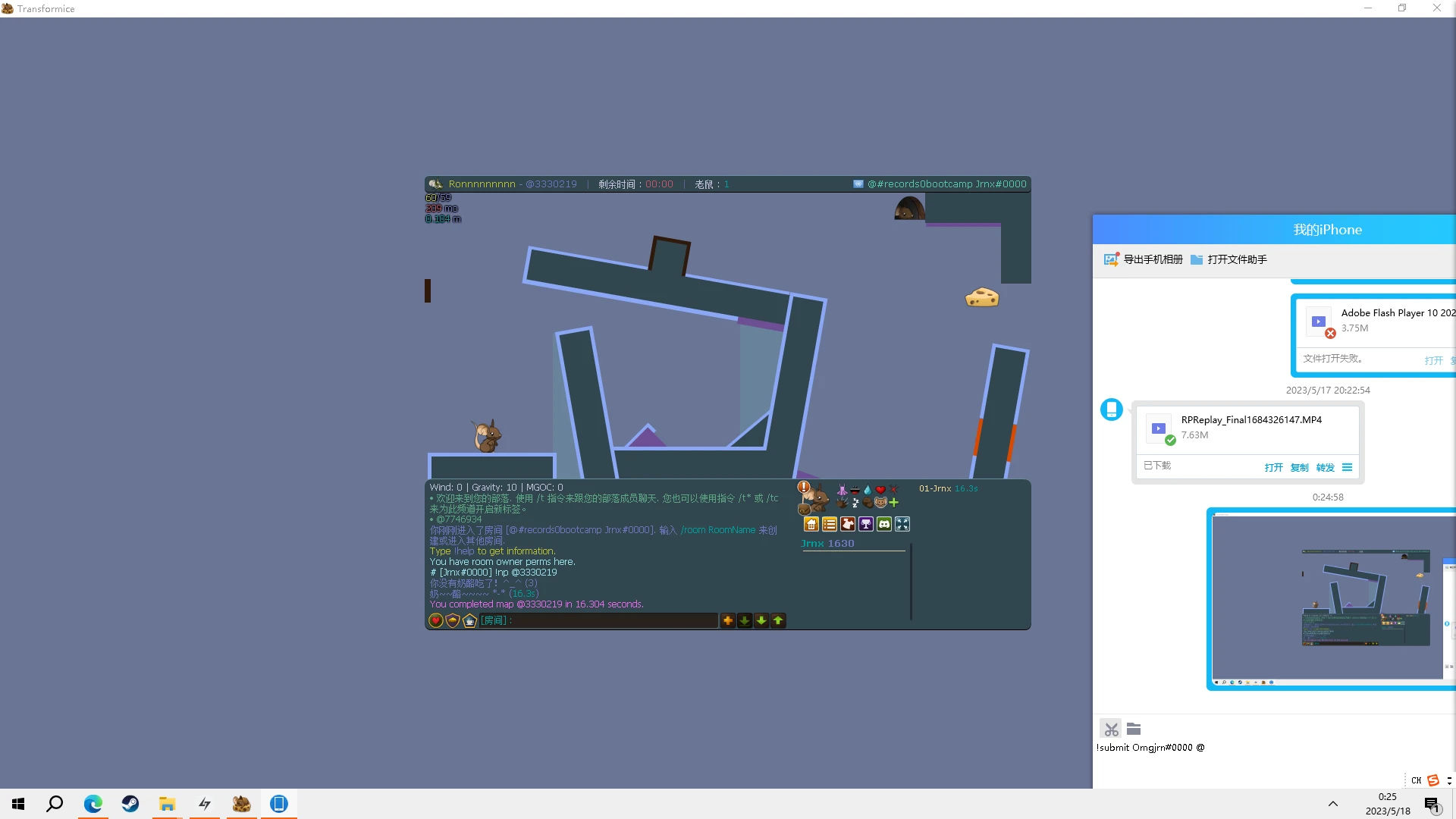Click the map code @3330219 in the top bar
The image size is (1456, 819).
tap(551, 184)
